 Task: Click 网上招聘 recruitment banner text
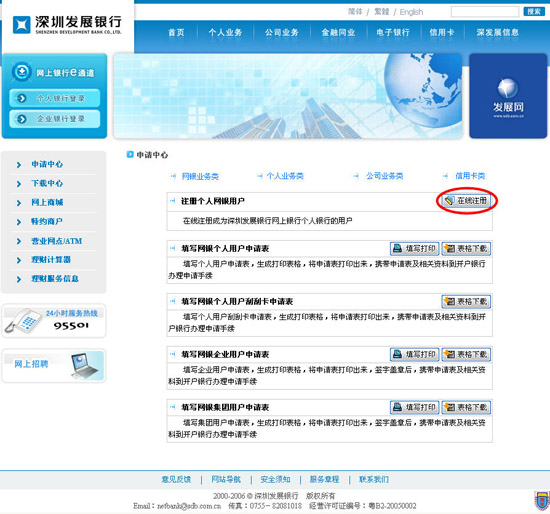pos(31,364)
